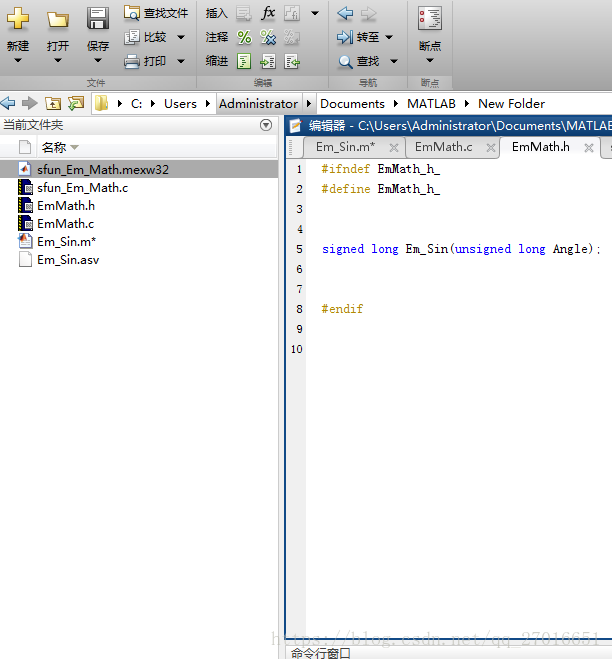
Task: Open the Save (保存) dropdown arrow
Action: [98, 61]
